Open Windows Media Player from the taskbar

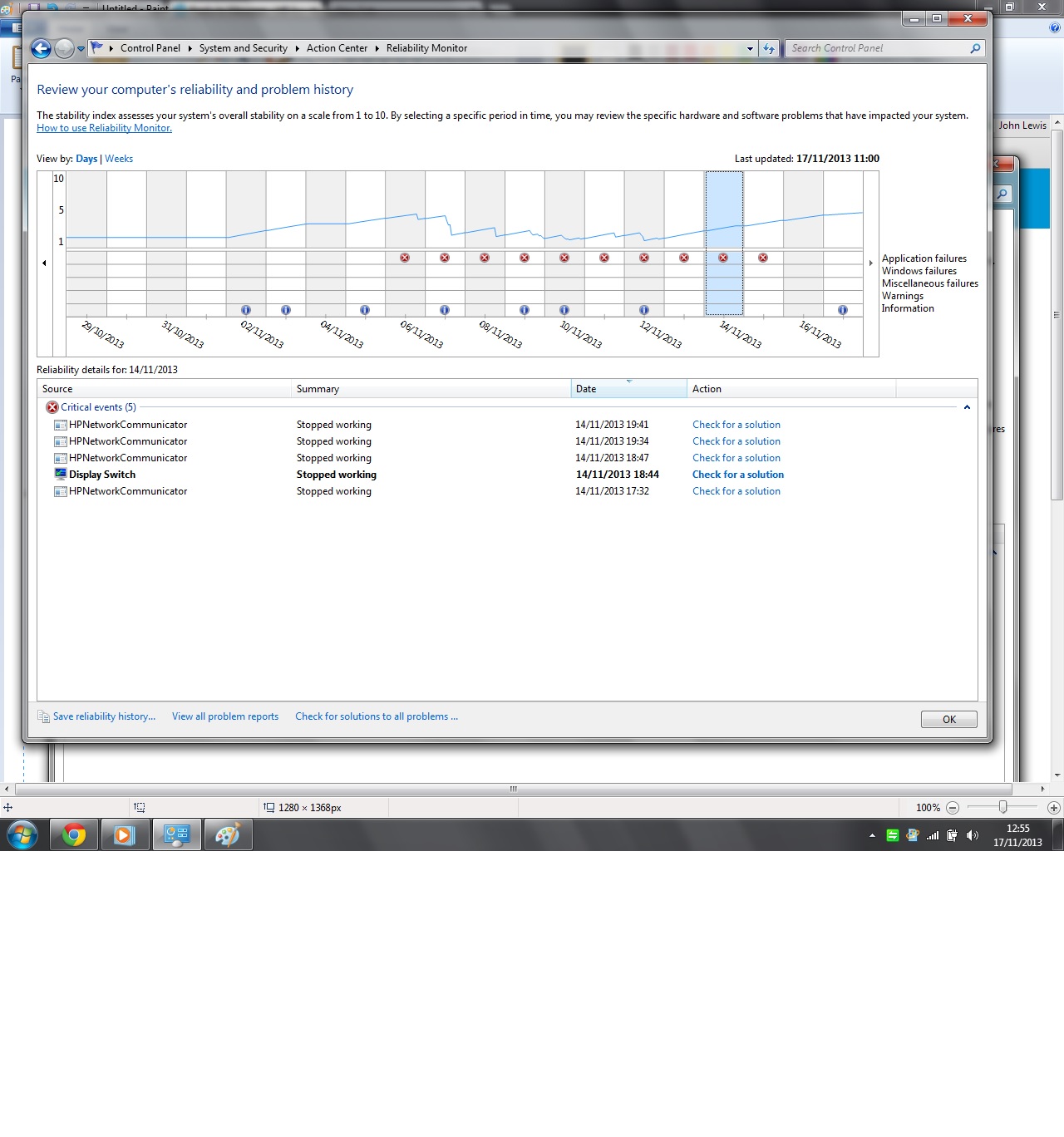point(125,834)
